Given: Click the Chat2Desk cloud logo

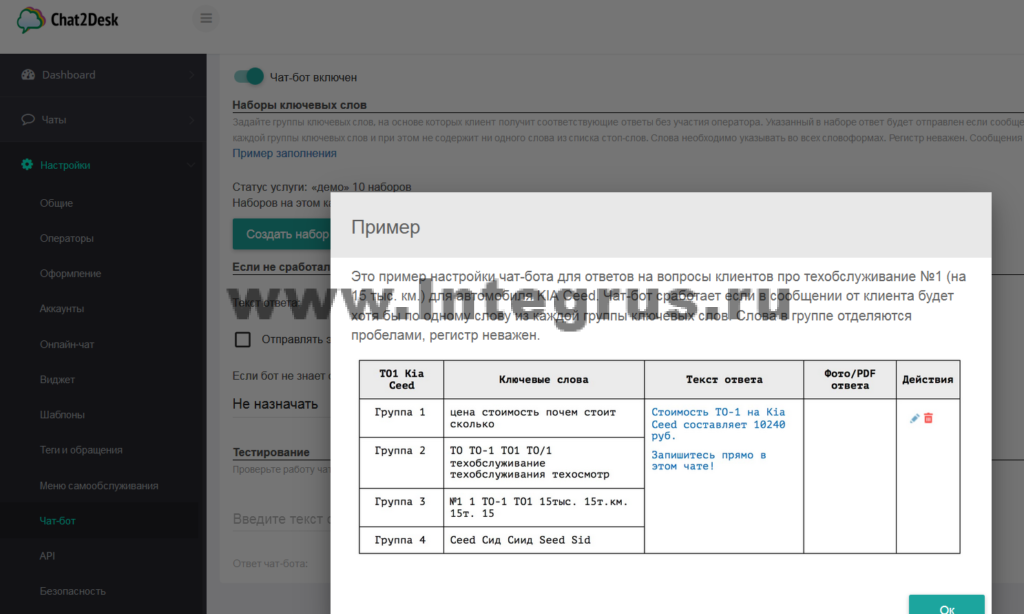Looking at the screenshot, I should click(x=30, y=20).
